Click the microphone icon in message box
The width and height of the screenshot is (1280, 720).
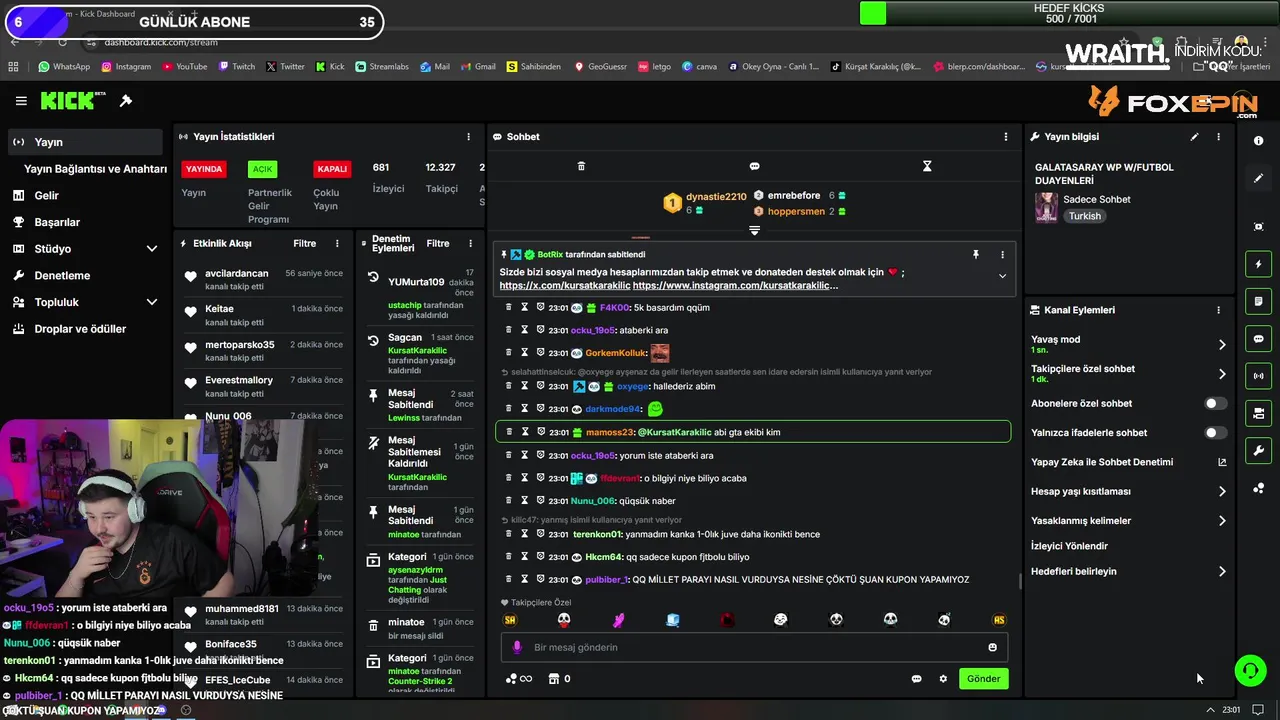[x=517, y=647]
